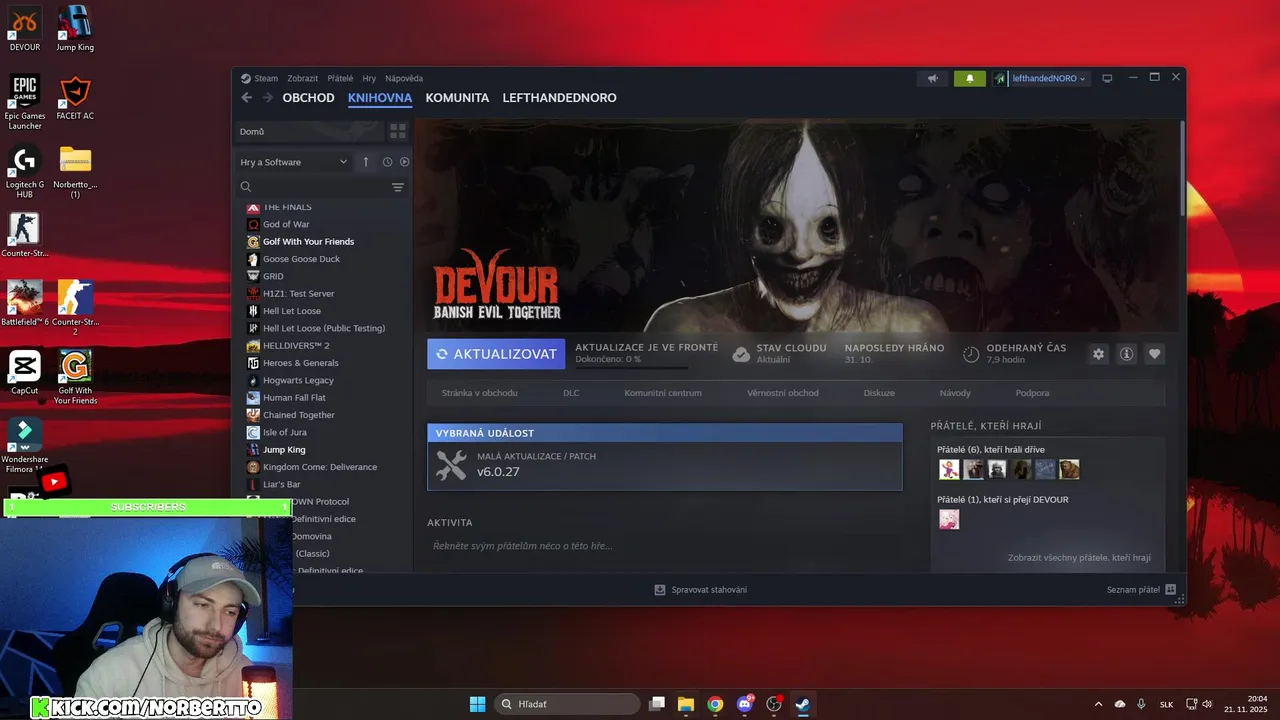Open the Přátelé menu
The width and height of the screenshot is (1280, 720).
coord(340,78)
